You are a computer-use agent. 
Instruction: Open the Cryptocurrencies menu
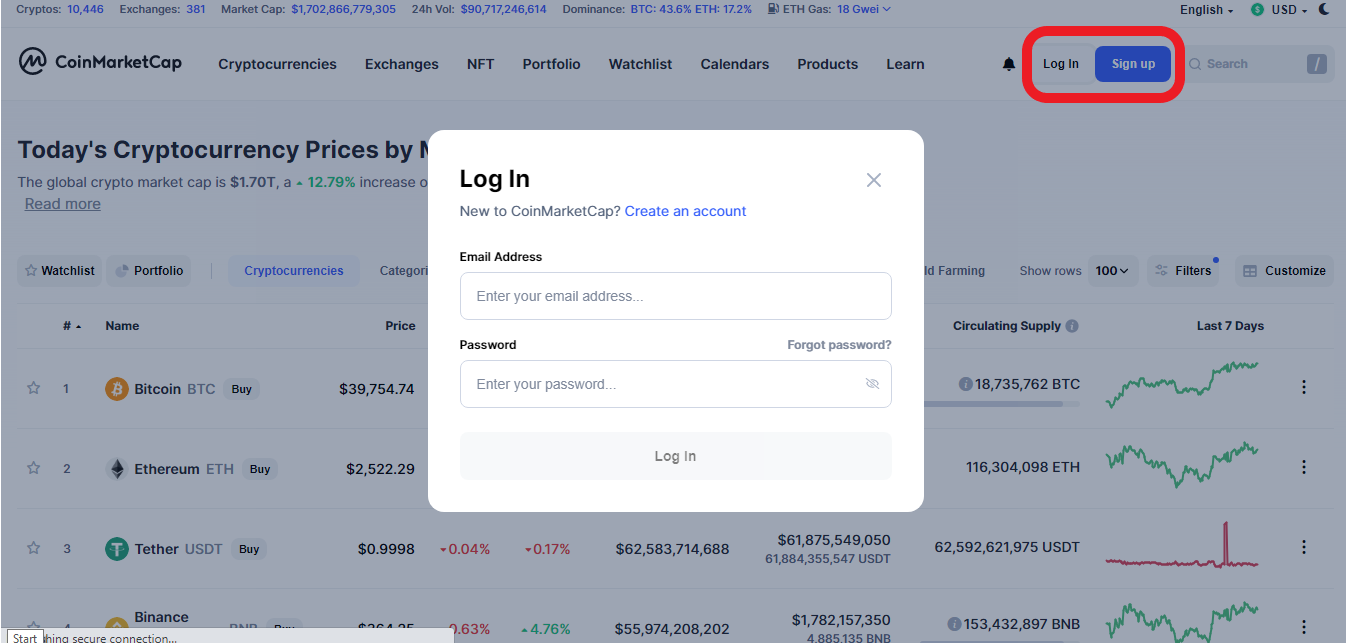[x=277, y=64]
